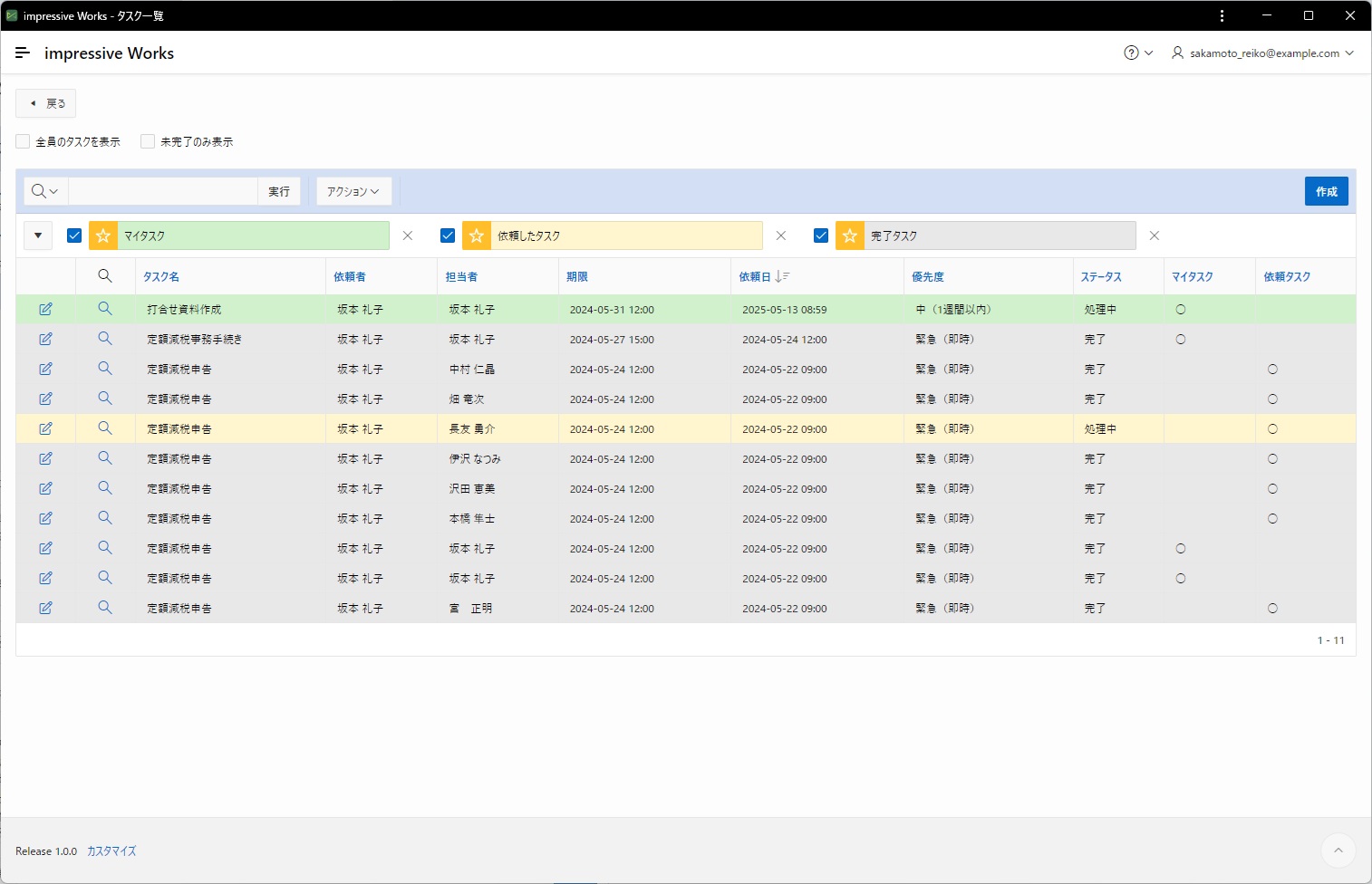Remove the 完了タスク highlight

click(1155, 235)
